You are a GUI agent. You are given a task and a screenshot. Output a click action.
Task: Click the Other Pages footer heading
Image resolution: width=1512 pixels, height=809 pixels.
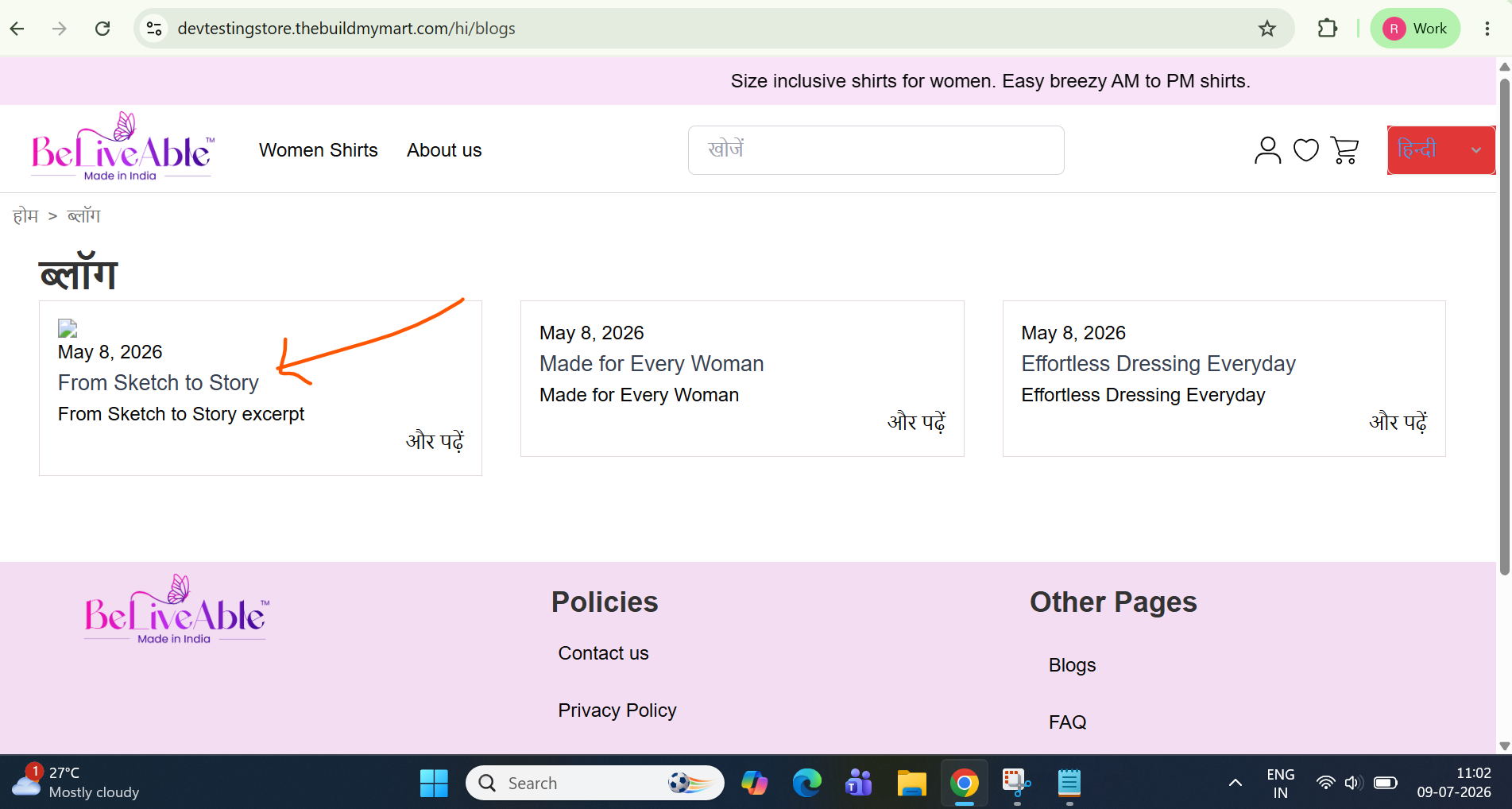[x=1113, y=602]
